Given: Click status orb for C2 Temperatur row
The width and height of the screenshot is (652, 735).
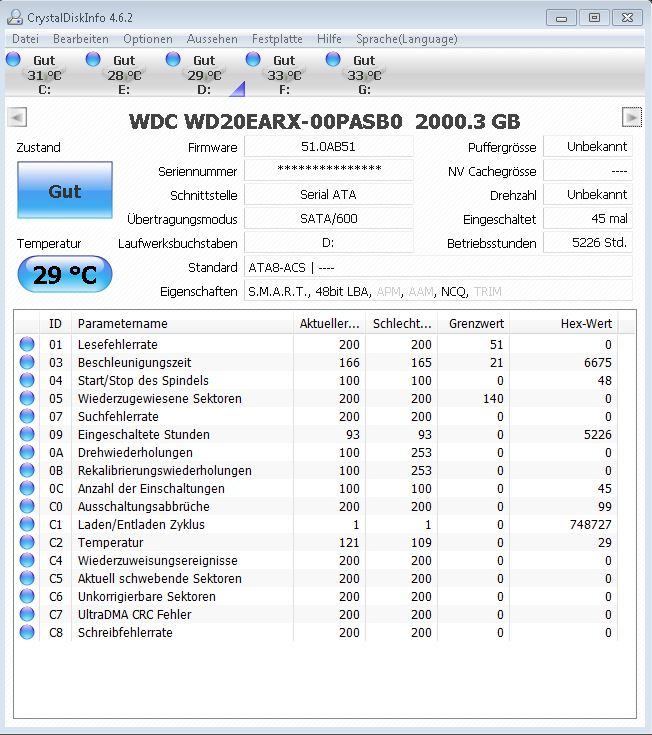Looking at the screenshot, I should 27,542.
